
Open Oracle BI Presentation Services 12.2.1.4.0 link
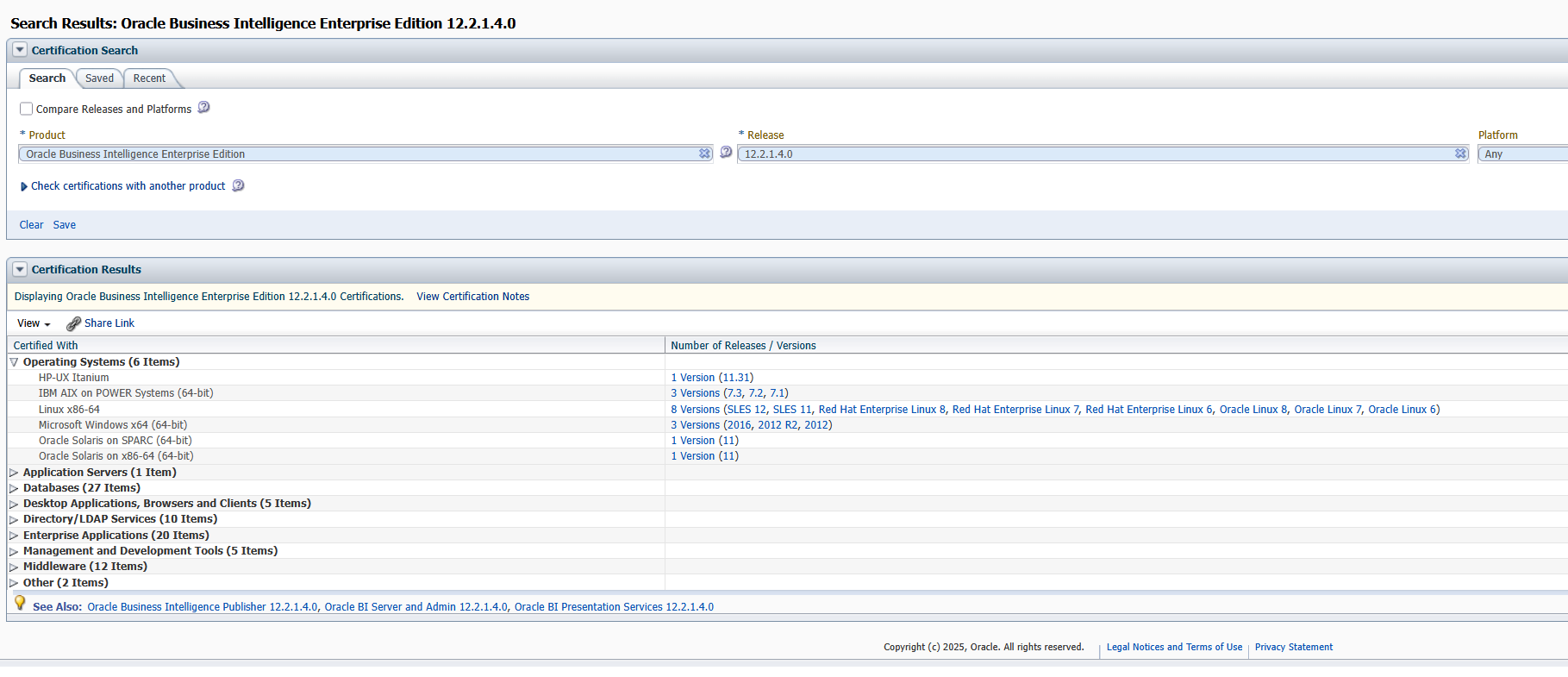(614, 607)
